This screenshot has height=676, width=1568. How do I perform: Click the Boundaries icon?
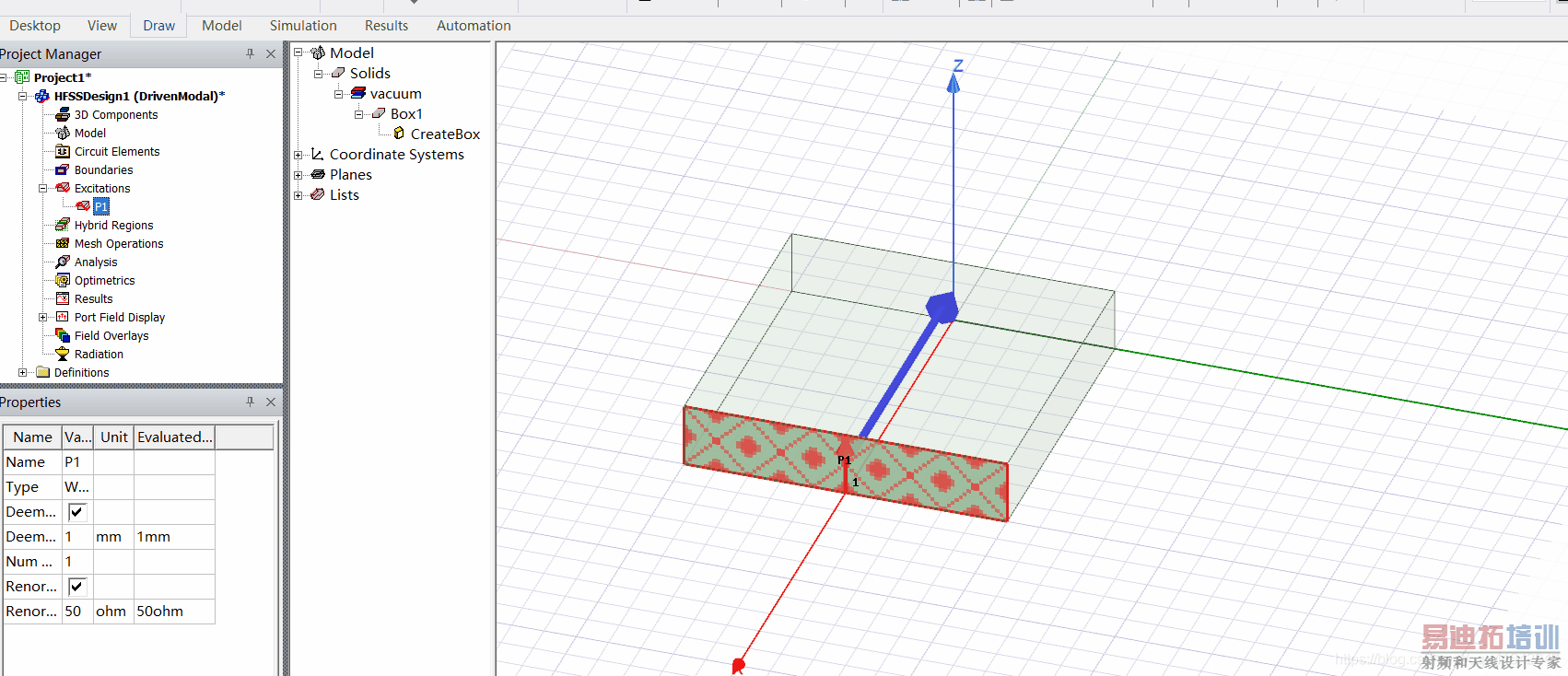click(x=63, y=169)
